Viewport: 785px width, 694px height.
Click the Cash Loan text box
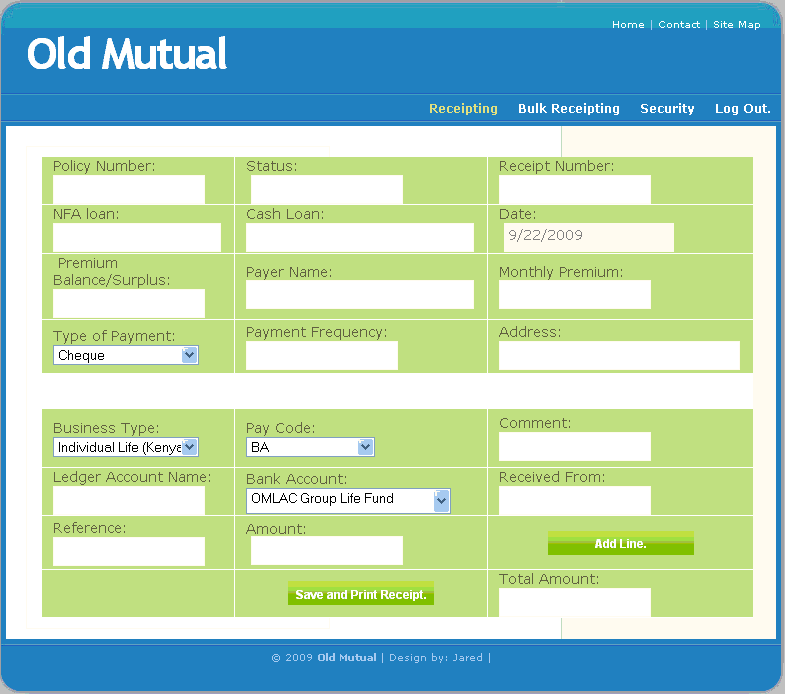pyautogui.click(x=359, y=237)
